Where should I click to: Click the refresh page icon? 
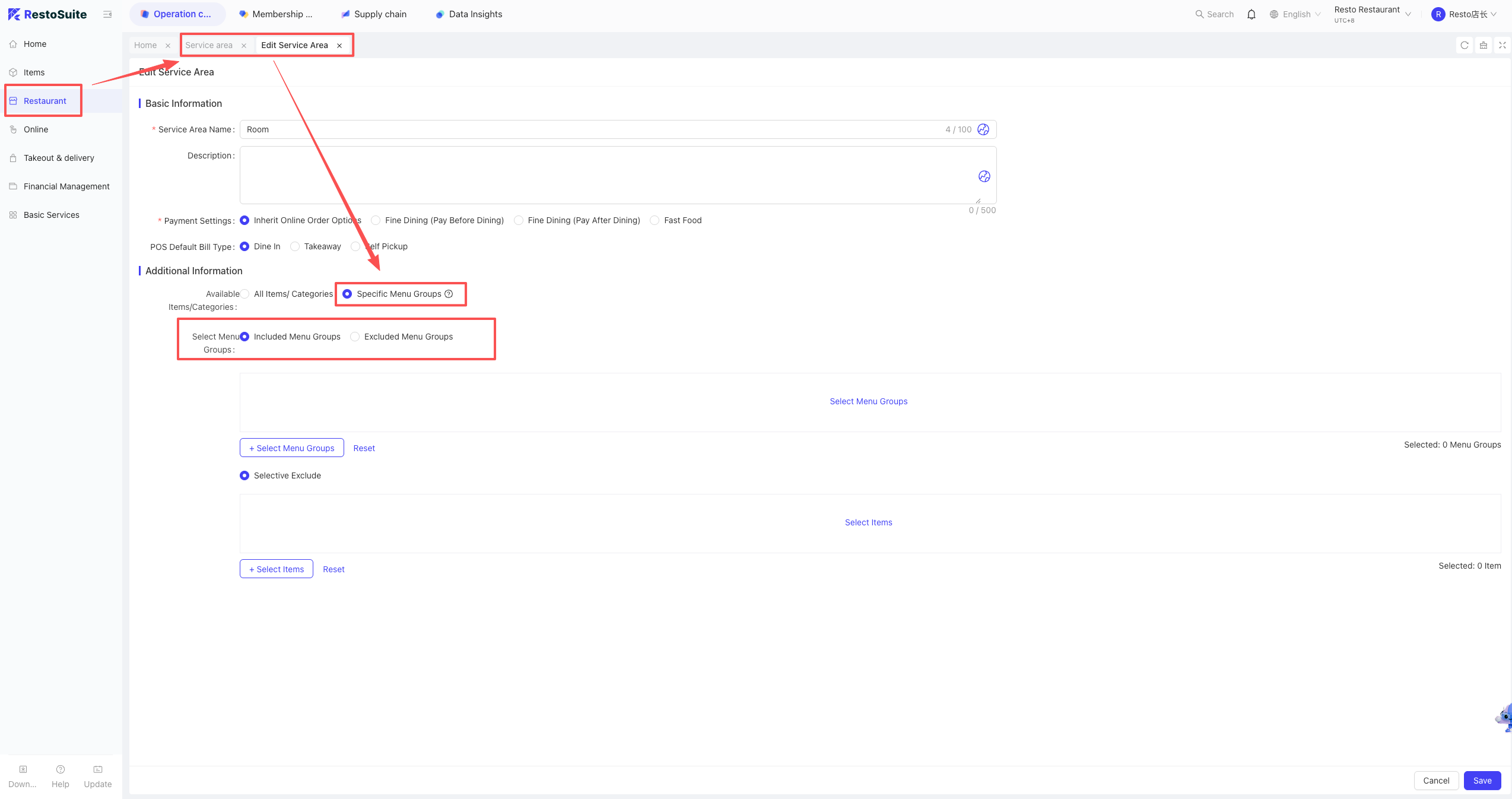[x=1465, y=45]
